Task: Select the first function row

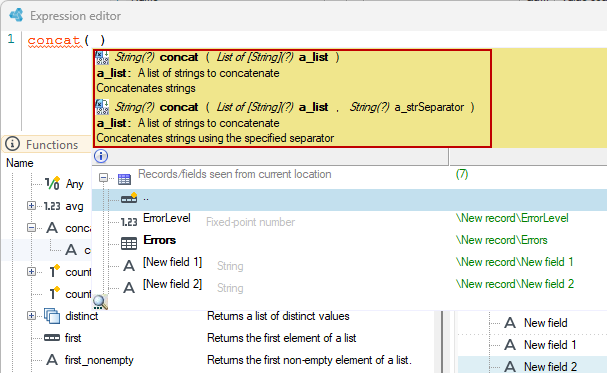Action: click(x=73, y=338)
